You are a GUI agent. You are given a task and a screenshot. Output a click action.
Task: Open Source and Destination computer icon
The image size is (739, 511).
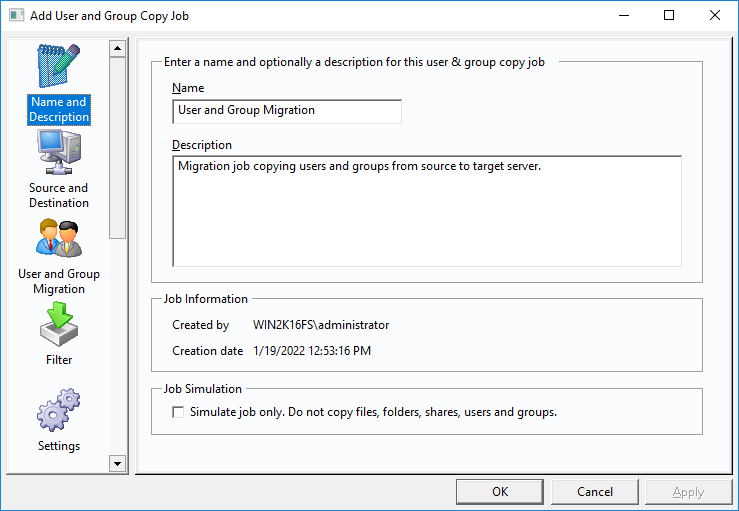[59, 152]
